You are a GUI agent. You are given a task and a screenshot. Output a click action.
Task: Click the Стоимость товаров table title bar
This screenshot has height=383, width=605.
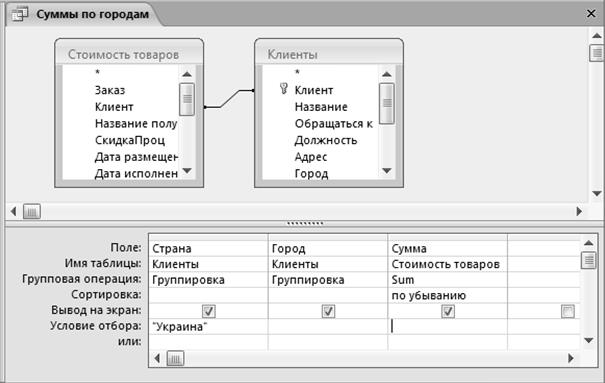(x=129, y=54)
